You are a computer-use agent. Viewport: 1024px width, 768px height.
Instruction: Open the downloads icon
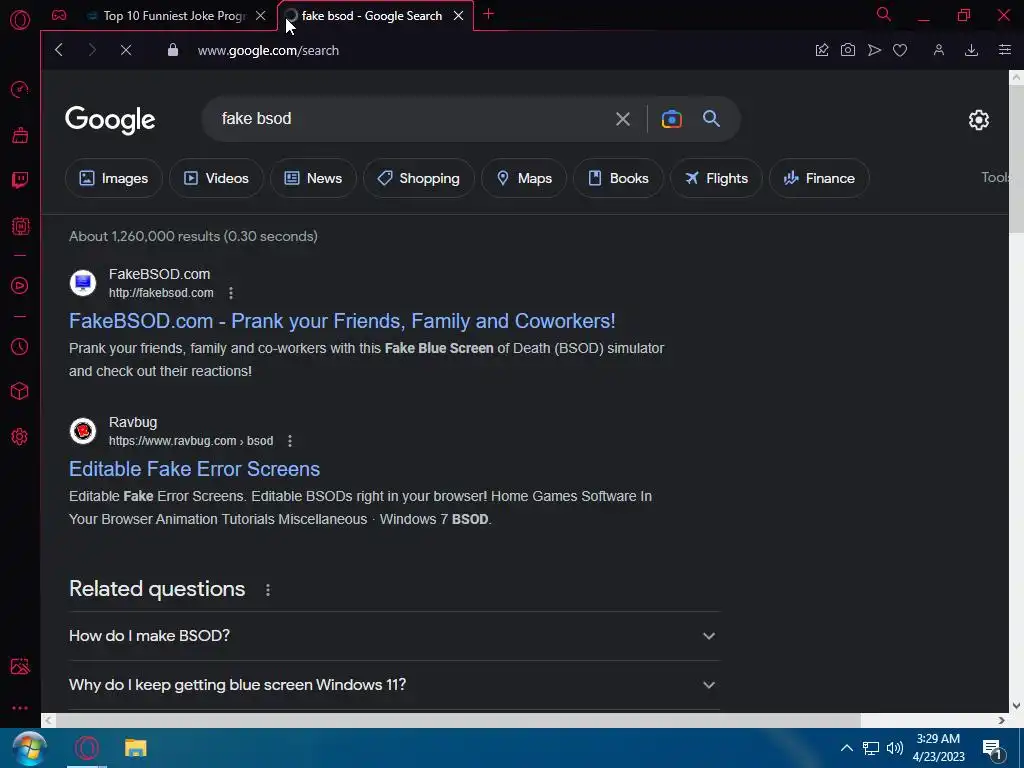(971, 50)
